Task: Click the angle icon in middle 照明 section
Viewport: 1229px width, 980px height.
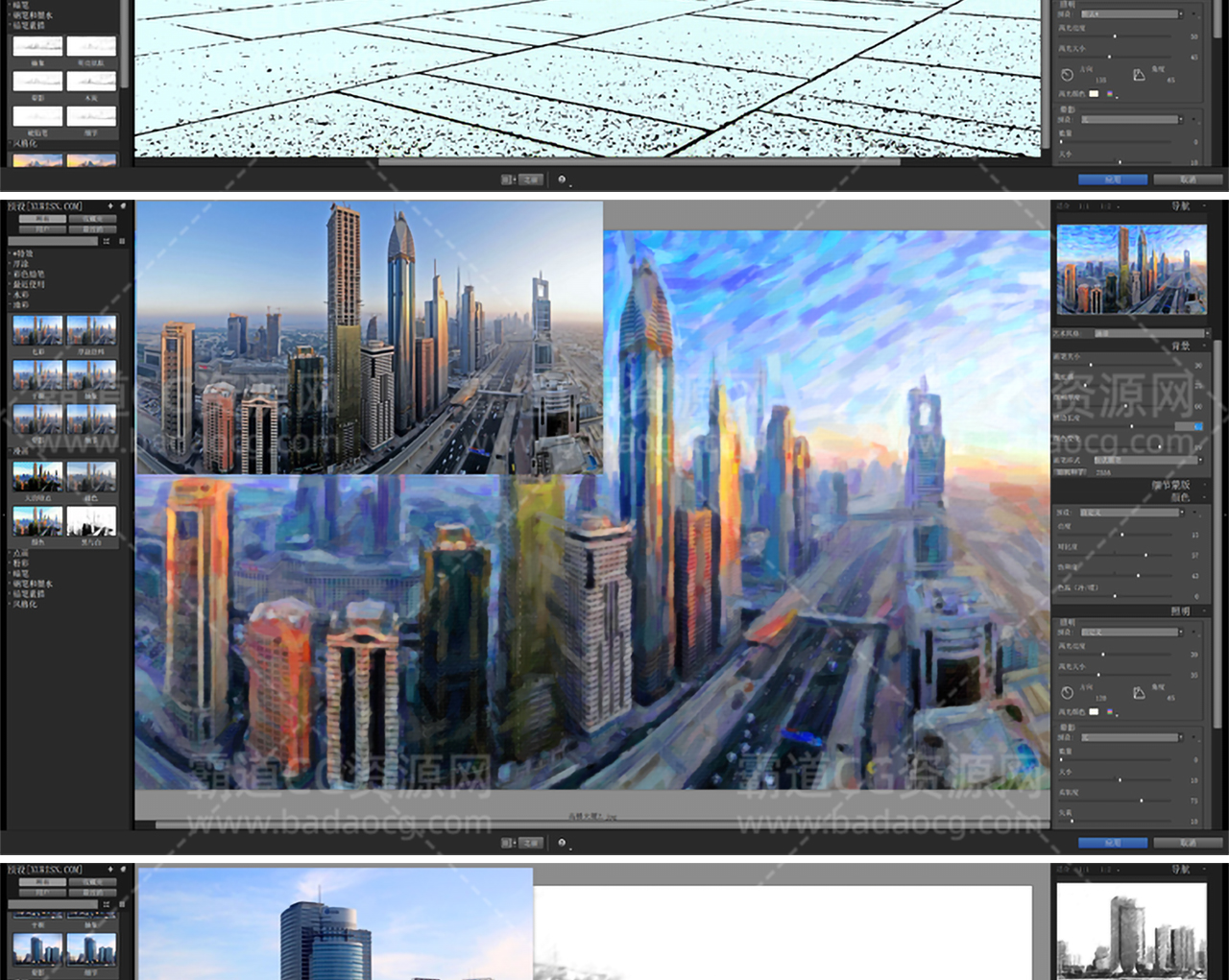Action: (x=1139, y=692)
